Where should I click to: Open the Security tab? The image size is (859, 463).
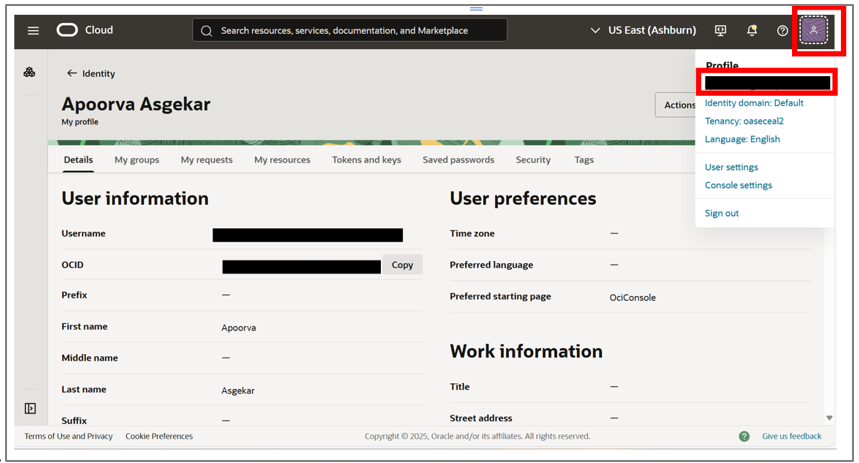click(533, 160)
